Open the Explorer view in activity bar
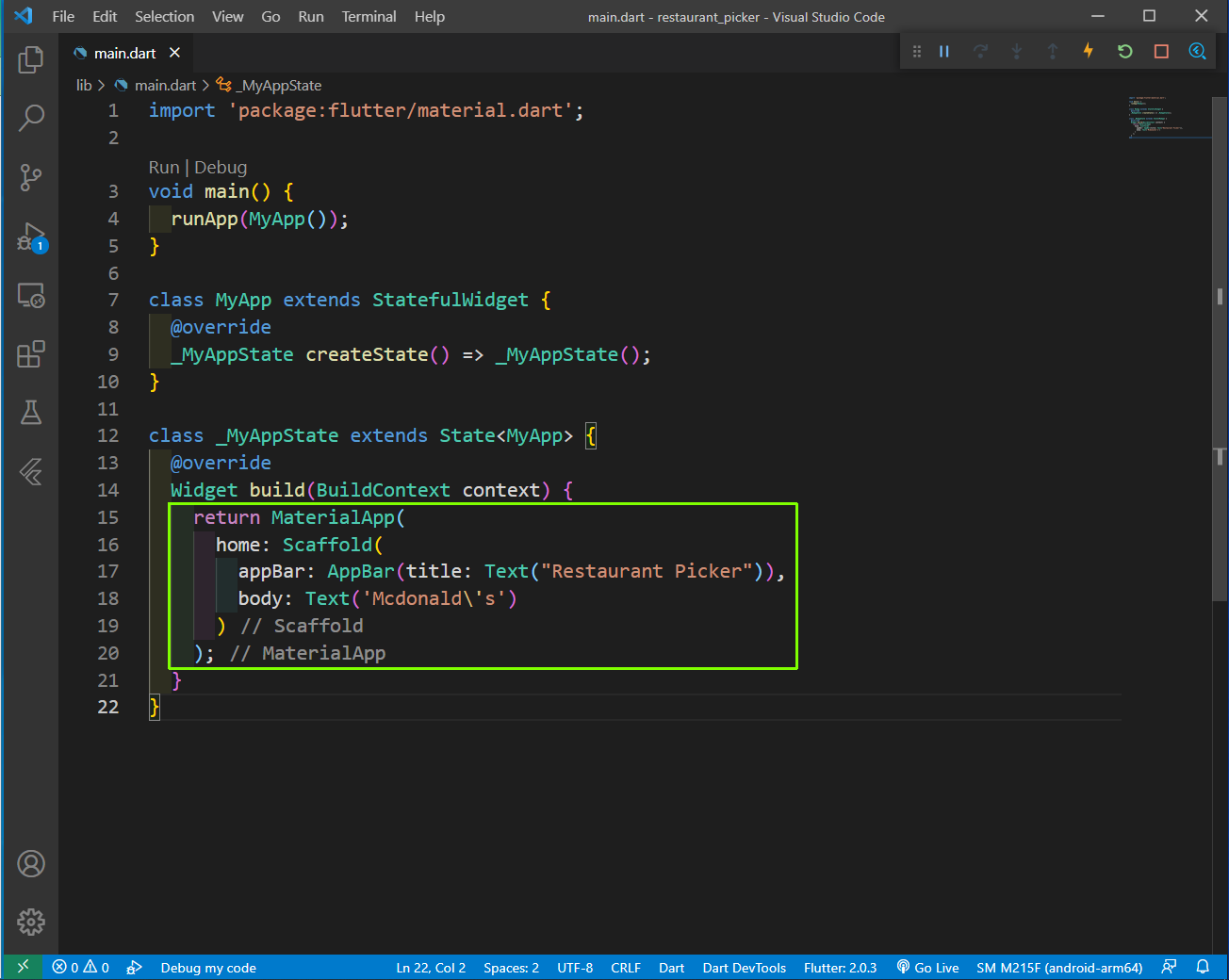 click(x=31, y=59)
